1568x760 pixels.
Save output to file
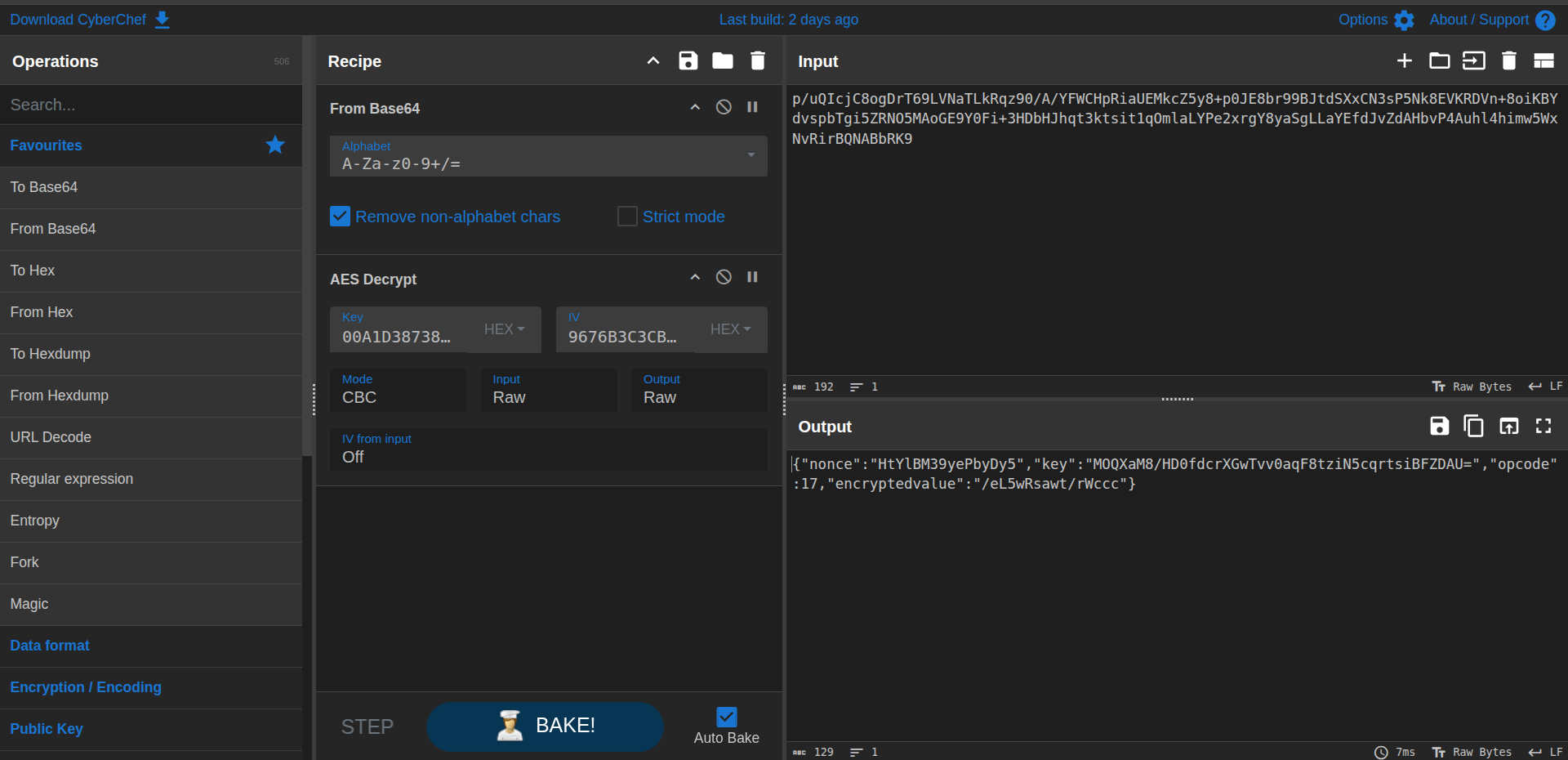1440,426
